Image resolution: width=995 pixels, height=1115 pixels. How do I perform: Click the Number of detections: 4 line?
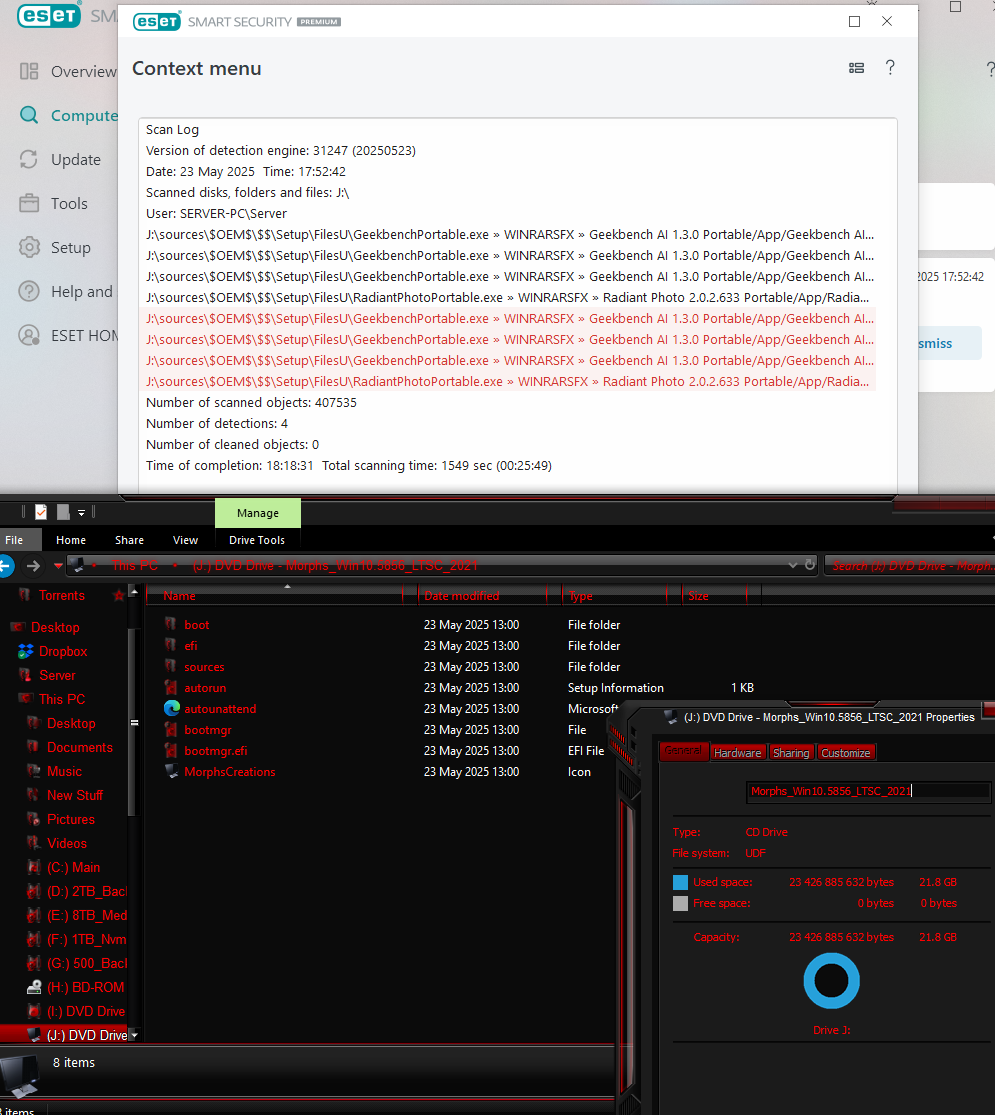[x=217, y=424]
